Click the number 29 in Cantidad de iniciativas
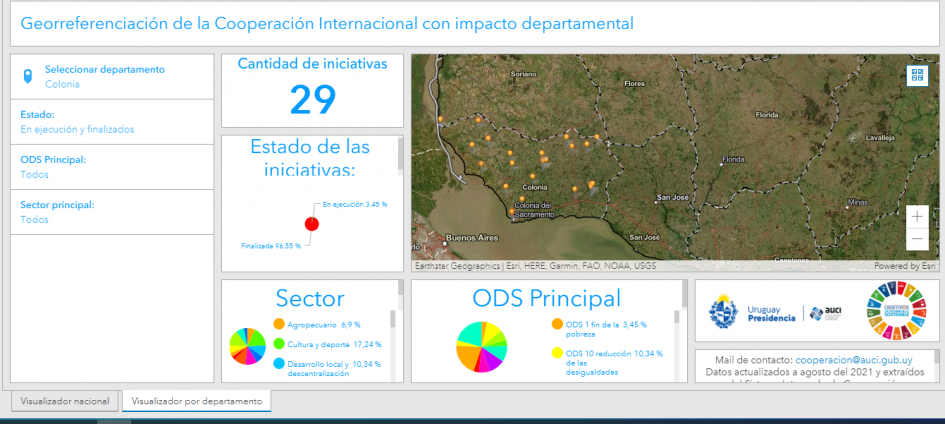The image size is (945, 424). pos(313,99)
